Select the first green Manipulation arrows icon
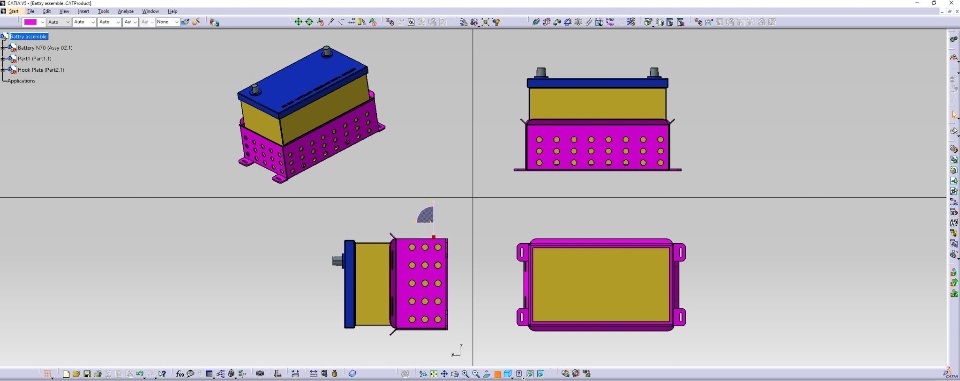This screenshot has width=960, height=381. click(x=298, y=21)
